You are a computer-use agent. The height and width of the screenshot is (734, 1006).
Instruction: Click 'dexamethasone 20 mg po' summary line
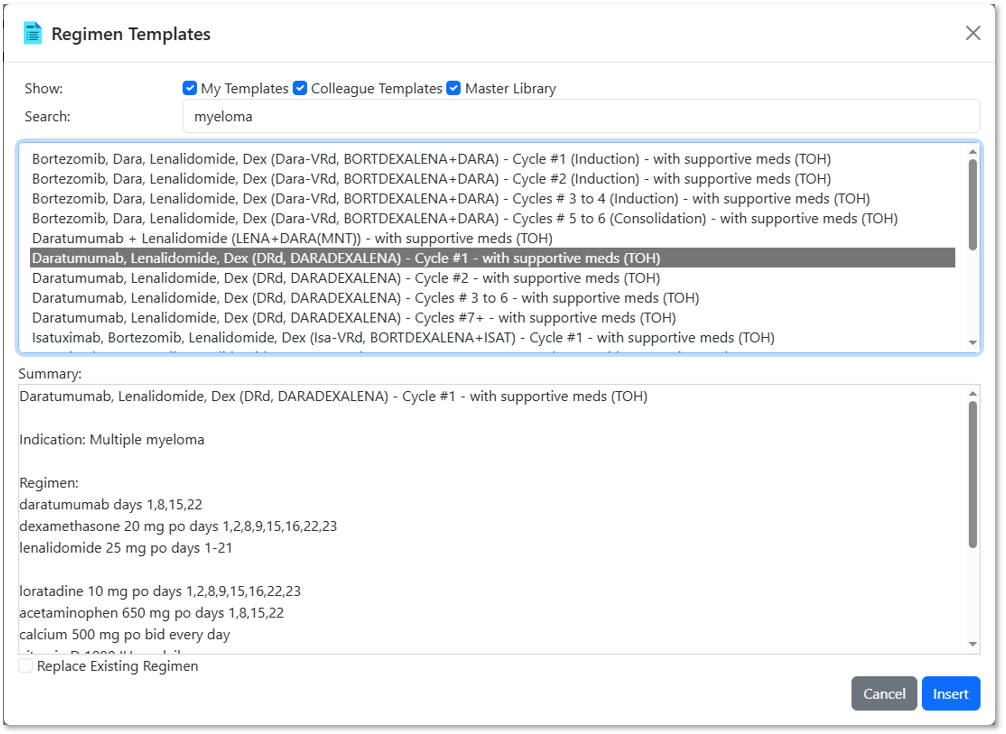point(178,526)
